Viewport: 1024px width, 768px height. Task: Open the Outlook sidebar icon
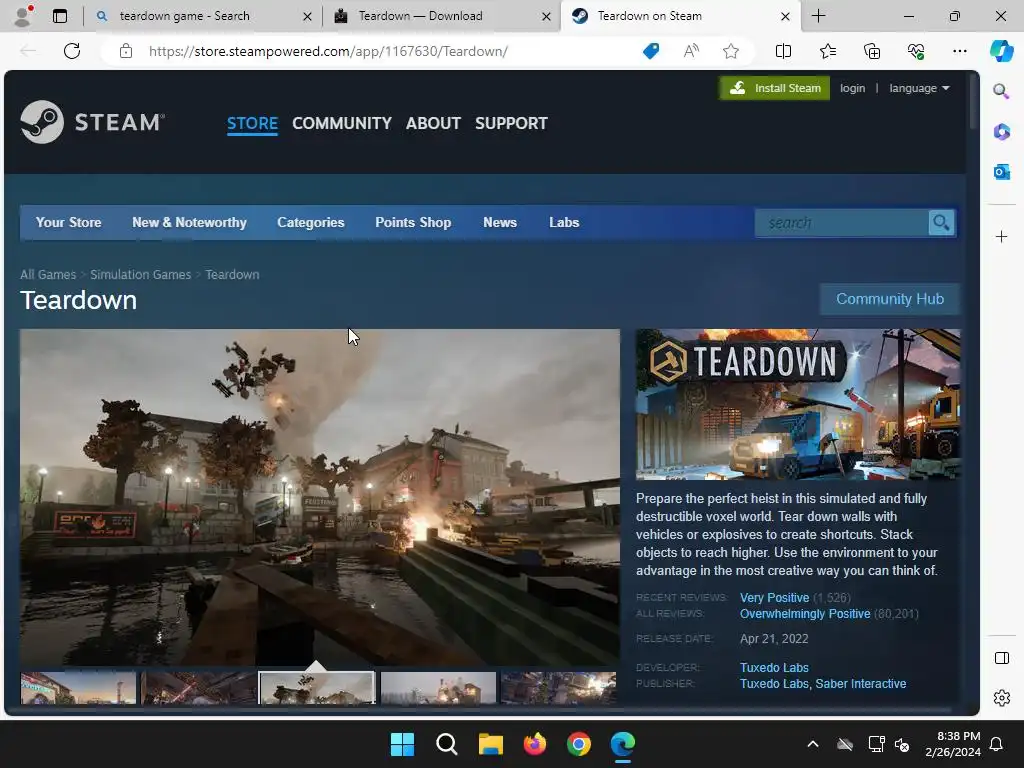tap(1001, 172)
